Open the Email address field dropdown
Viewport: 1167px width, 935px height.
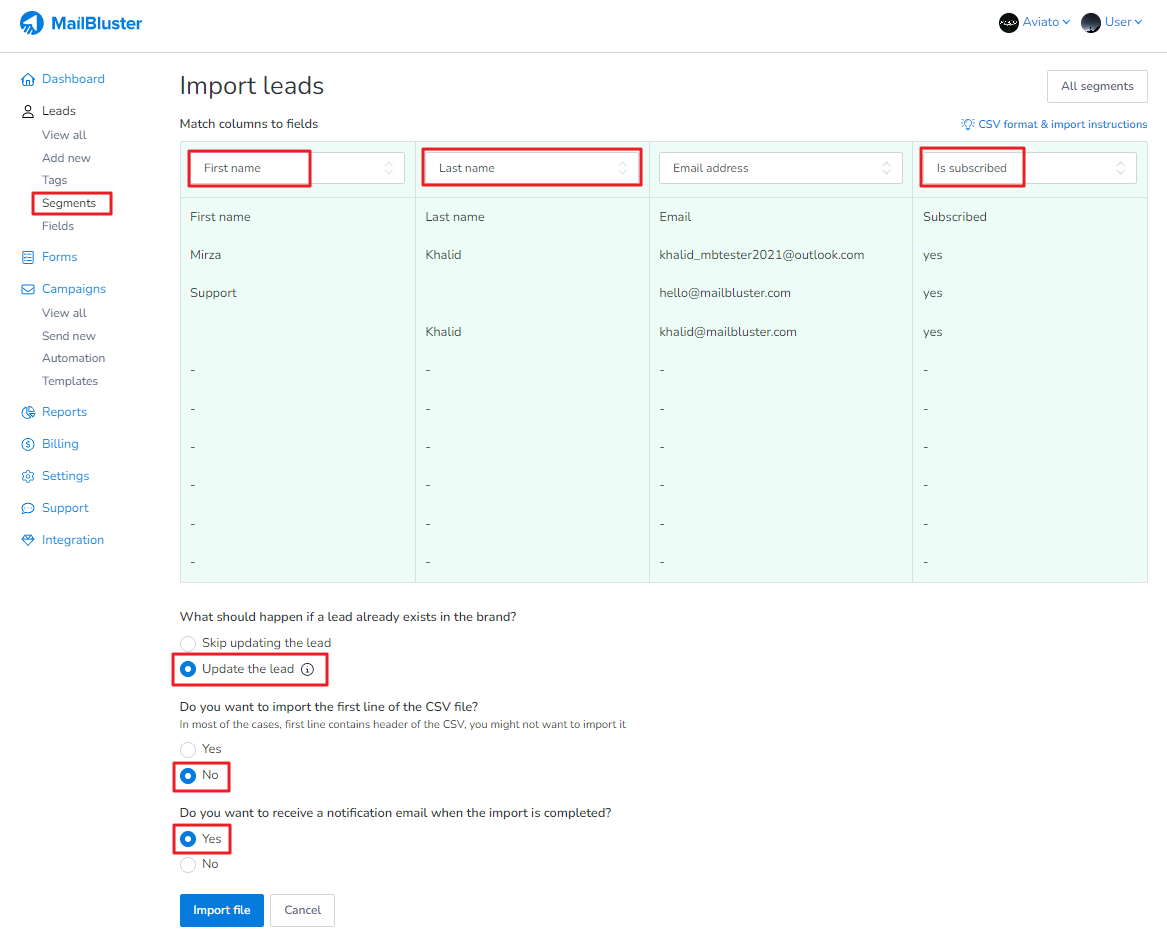pos(780,168)
